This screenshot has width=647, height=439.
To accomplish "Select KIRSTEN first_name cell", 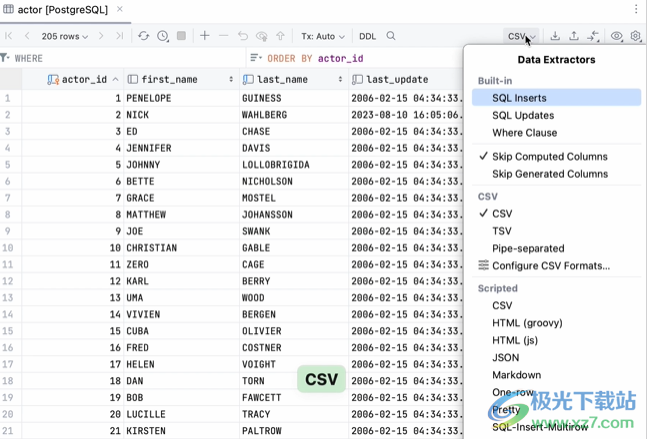I will pyautogui.click(x=181, y=431).
